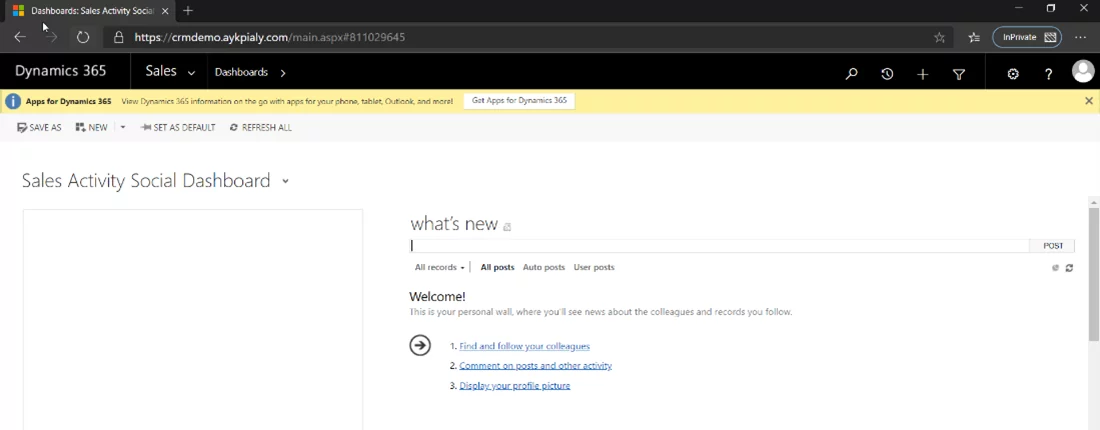Image resolution: width=1100 pixels, height=430 pixels.
Task: Open browser settings and more menu
Action: pyautogui.click(x=1080, y=37)
